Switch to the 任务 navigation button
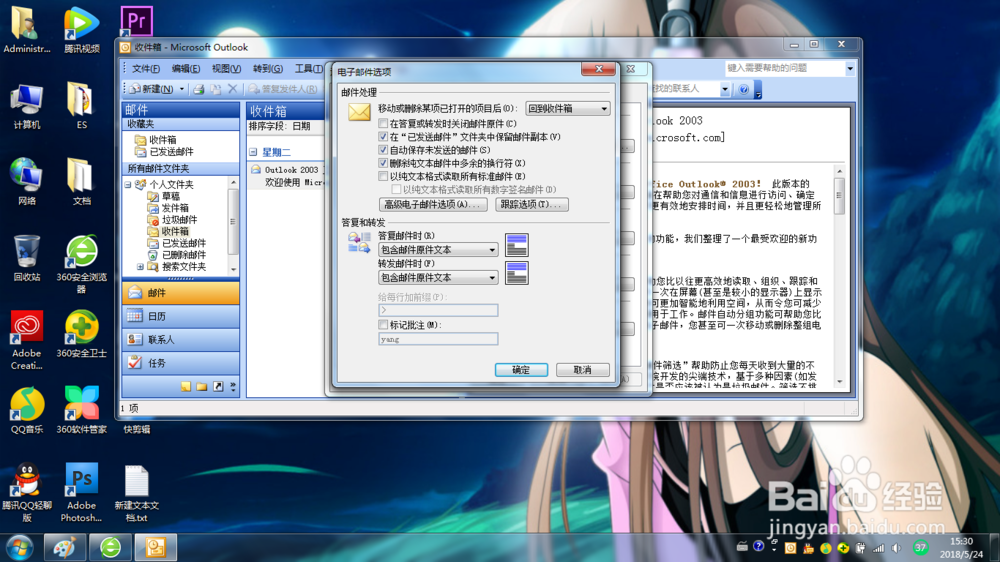The height and width of the screenshot is (562, 1000). [x=180, y=363]
